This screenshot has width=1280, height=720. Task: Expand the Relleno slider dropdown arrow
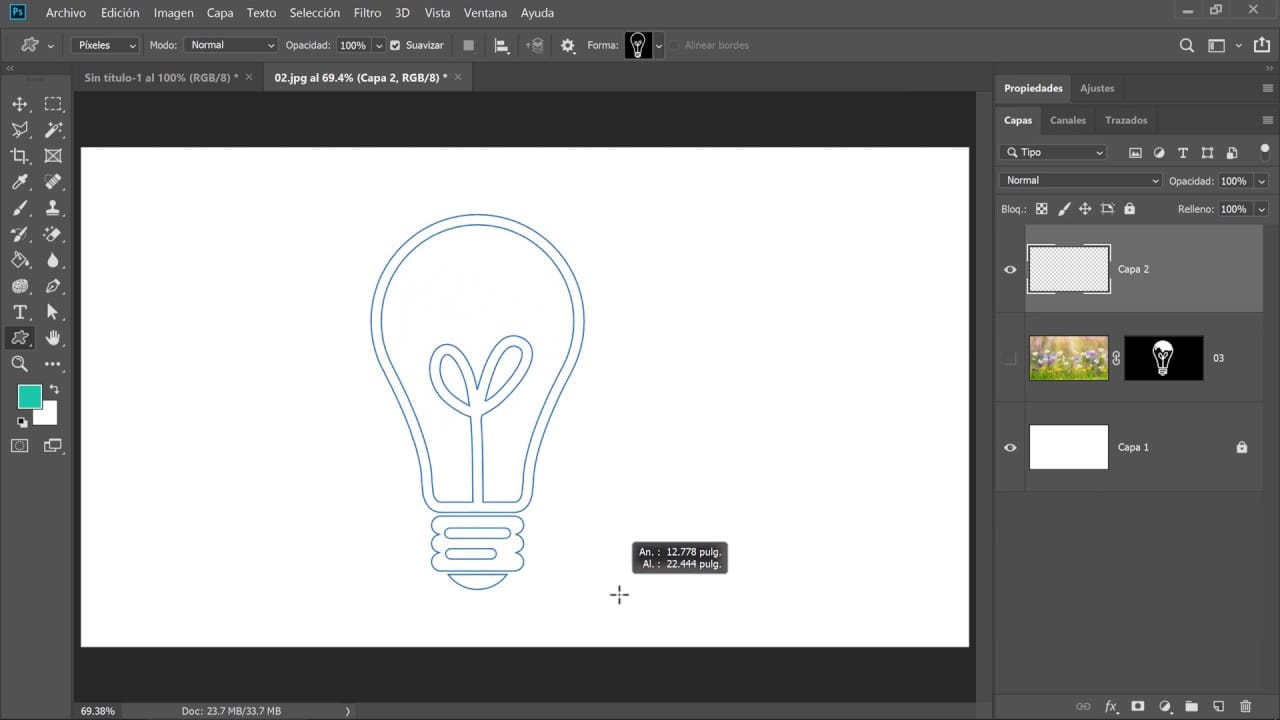(1261, 209)
